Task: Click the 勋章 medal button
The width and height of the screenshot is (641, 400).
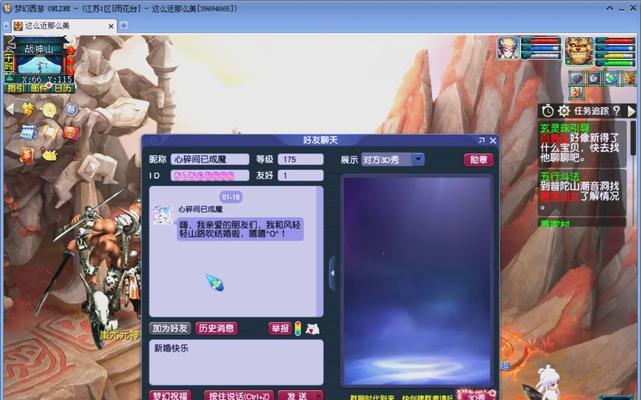Action: click(479, 160)
